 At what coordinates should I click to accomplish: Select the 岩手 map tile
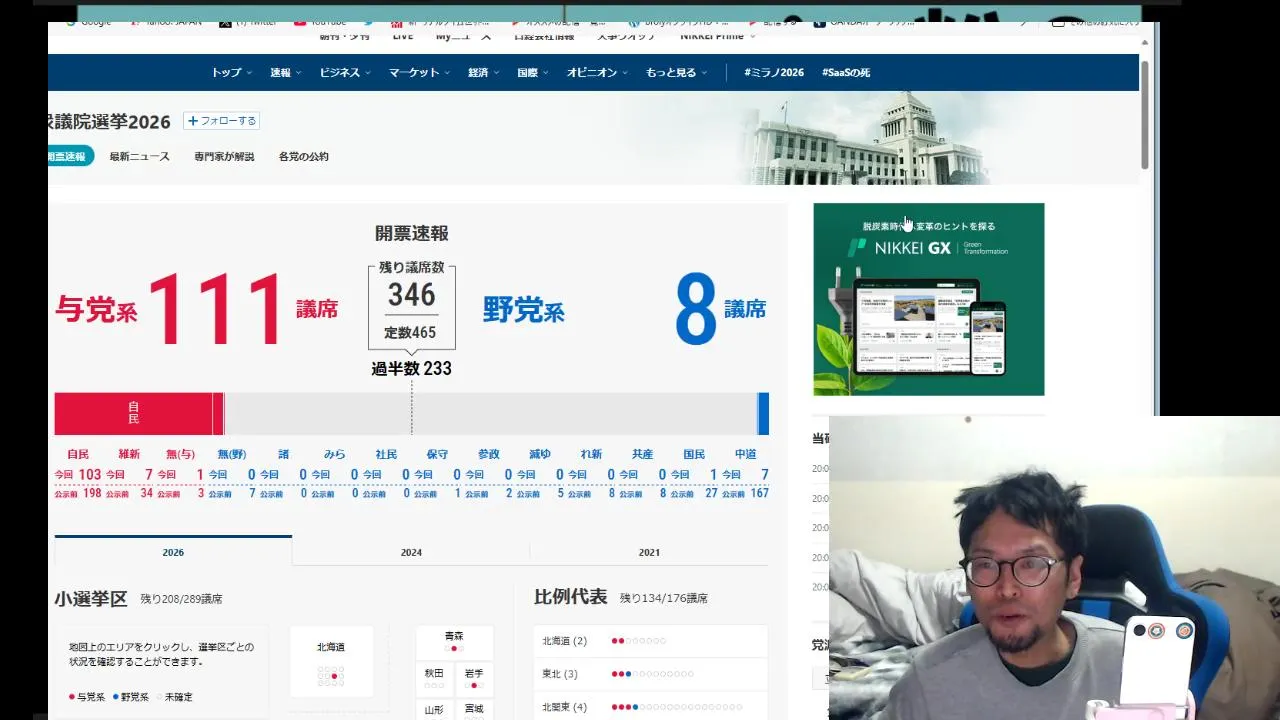click(474, 679)
